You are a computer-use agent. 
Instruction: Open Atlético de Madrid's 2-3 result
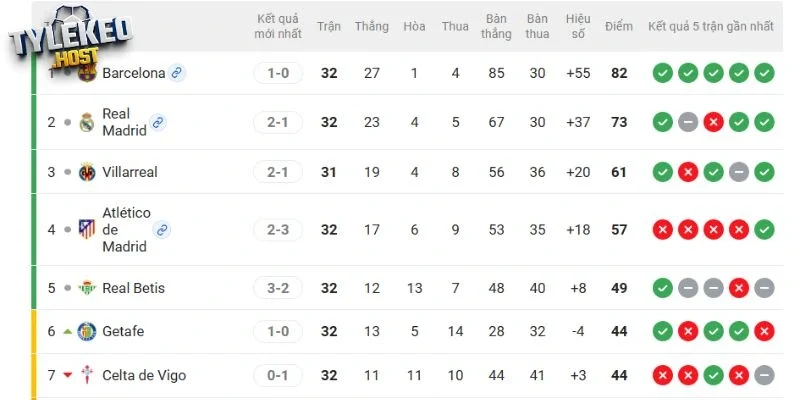[x=278, y=230]
